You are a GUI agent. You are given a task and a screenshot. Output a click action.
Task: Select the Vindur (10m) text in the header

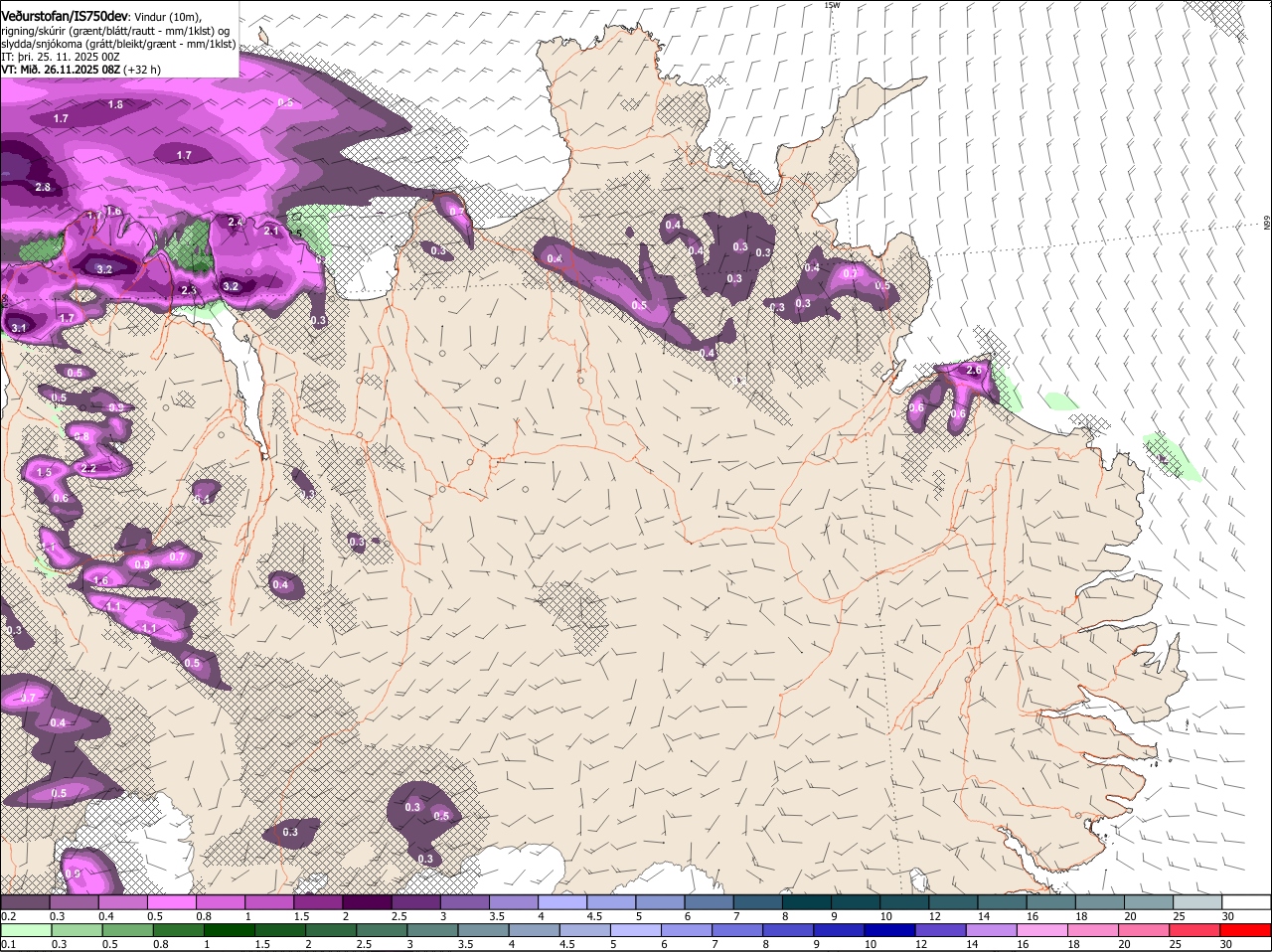[168, 17]
